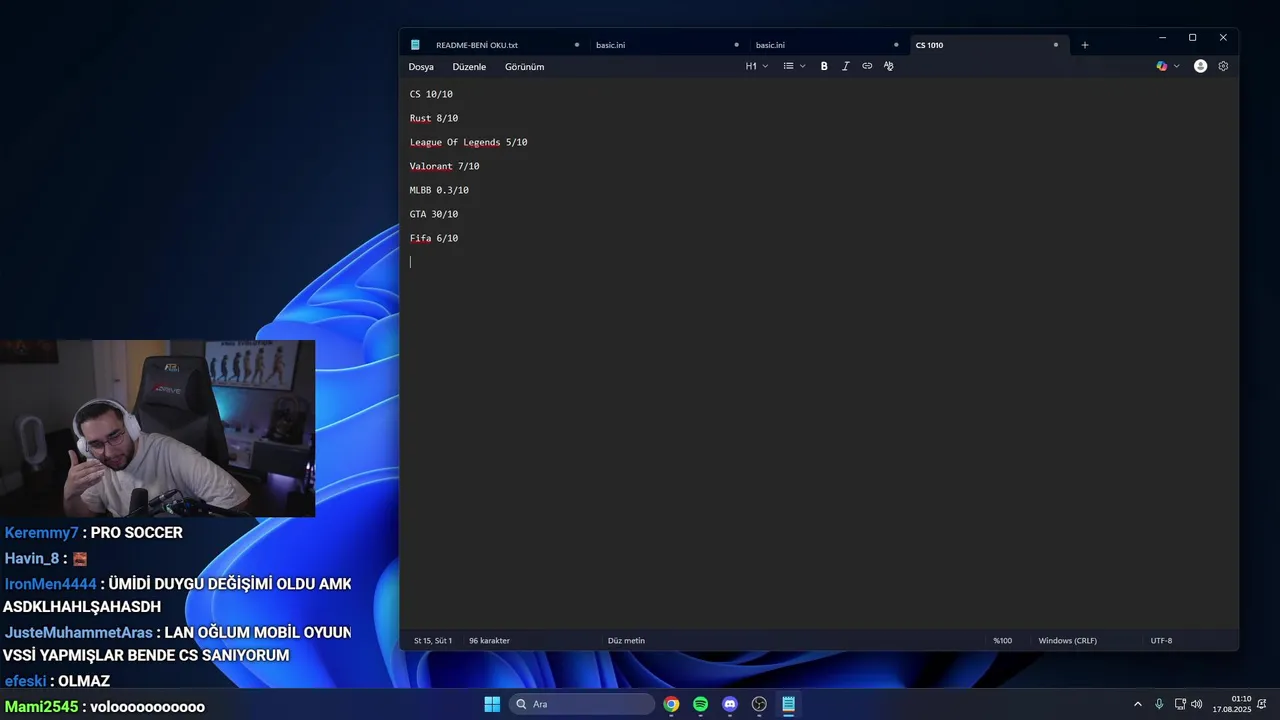Click chat username Keremmy7
Image resolution: width=1280 pixels, height=720 pixels.
click(41, 533)
